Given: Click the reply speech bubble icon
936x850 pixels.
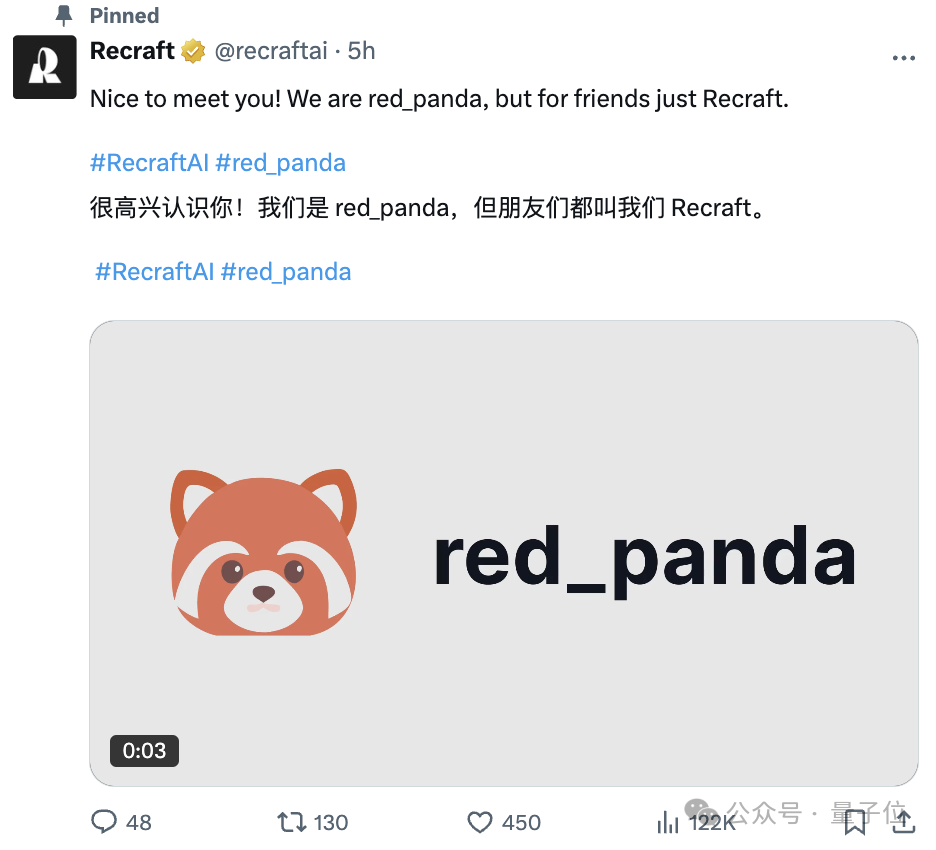Looking at the screenshot, I should pos(104,821).
